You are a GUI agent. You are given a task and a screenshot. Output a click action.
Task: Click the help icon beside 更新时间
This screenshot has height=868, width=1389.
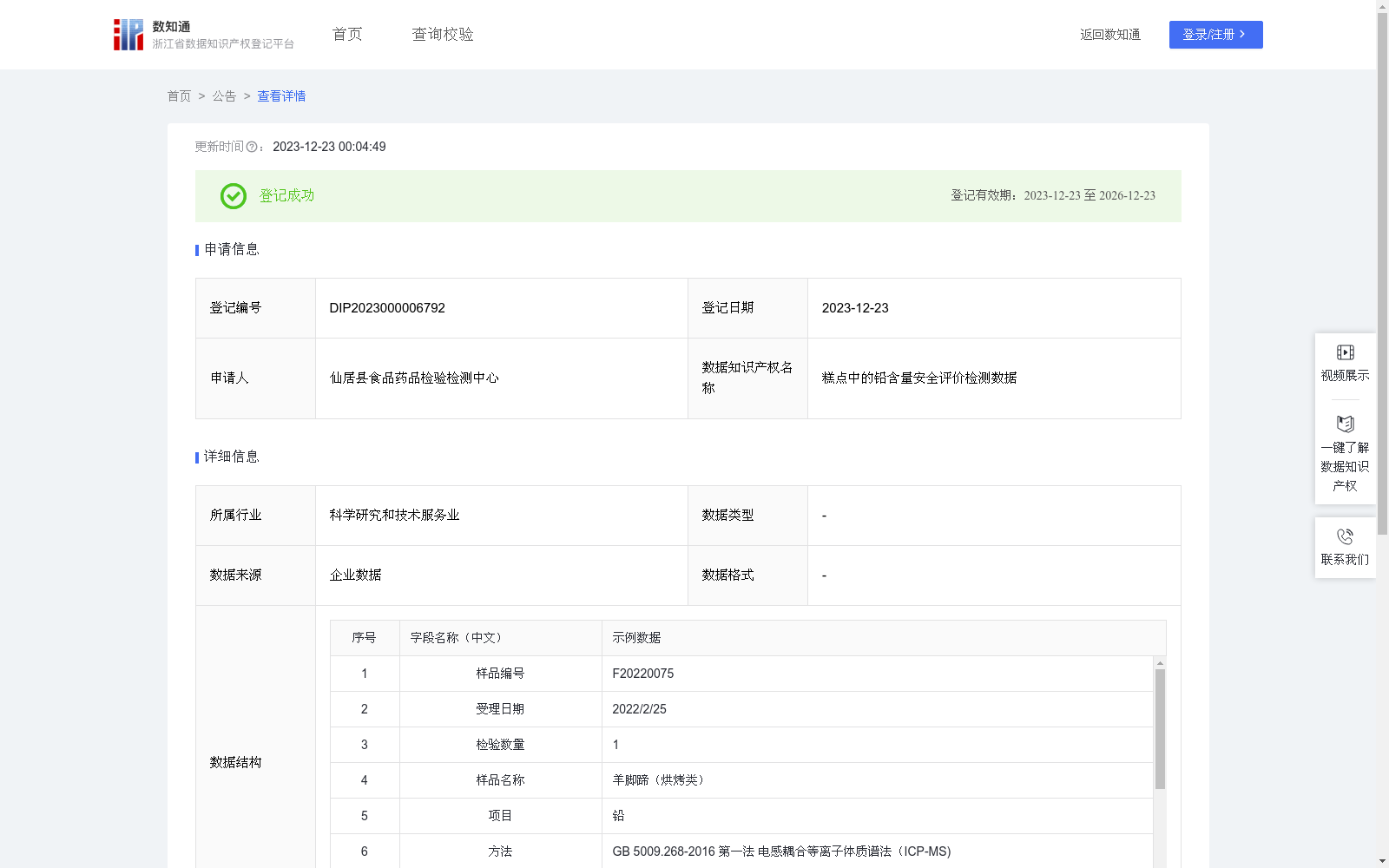pos(252,148)
